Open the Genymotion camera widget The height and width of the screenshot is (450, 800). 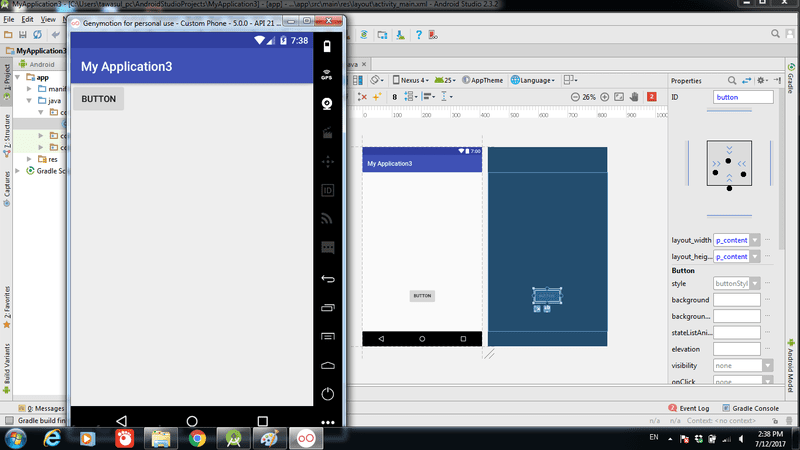click(x=327, y=103)
